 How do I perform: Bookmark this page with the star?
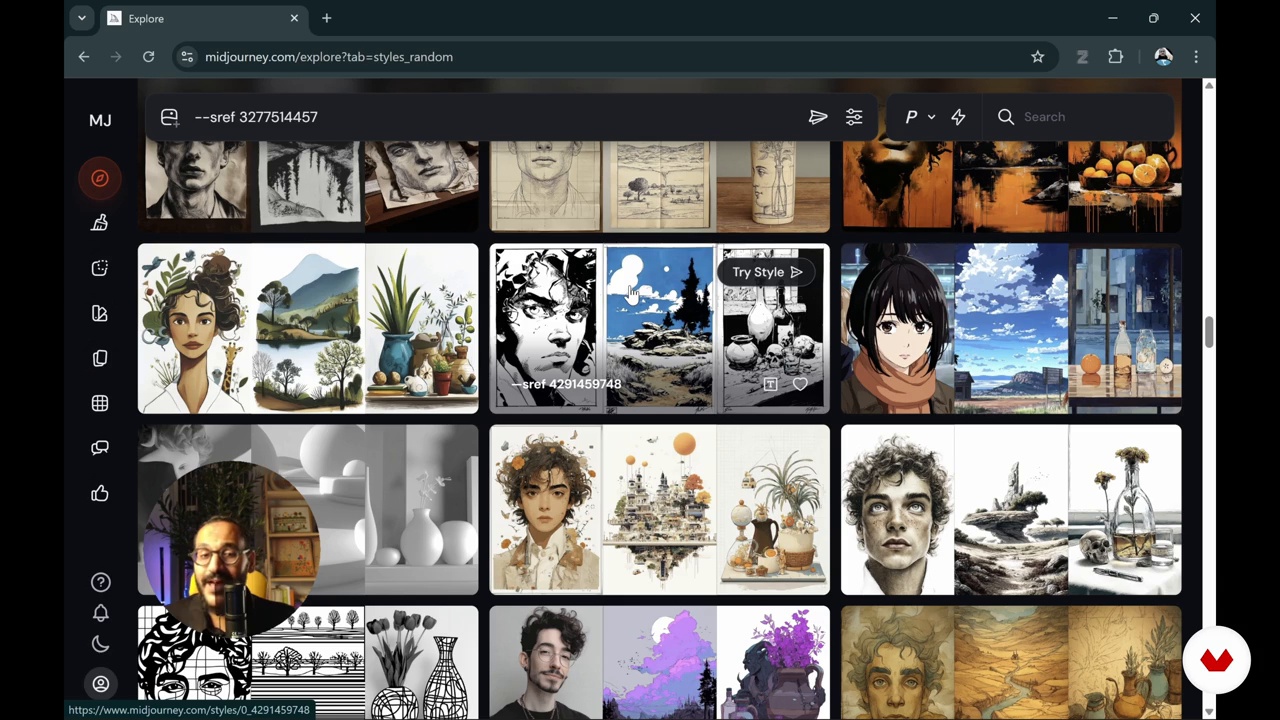[x=1038, y=57]
